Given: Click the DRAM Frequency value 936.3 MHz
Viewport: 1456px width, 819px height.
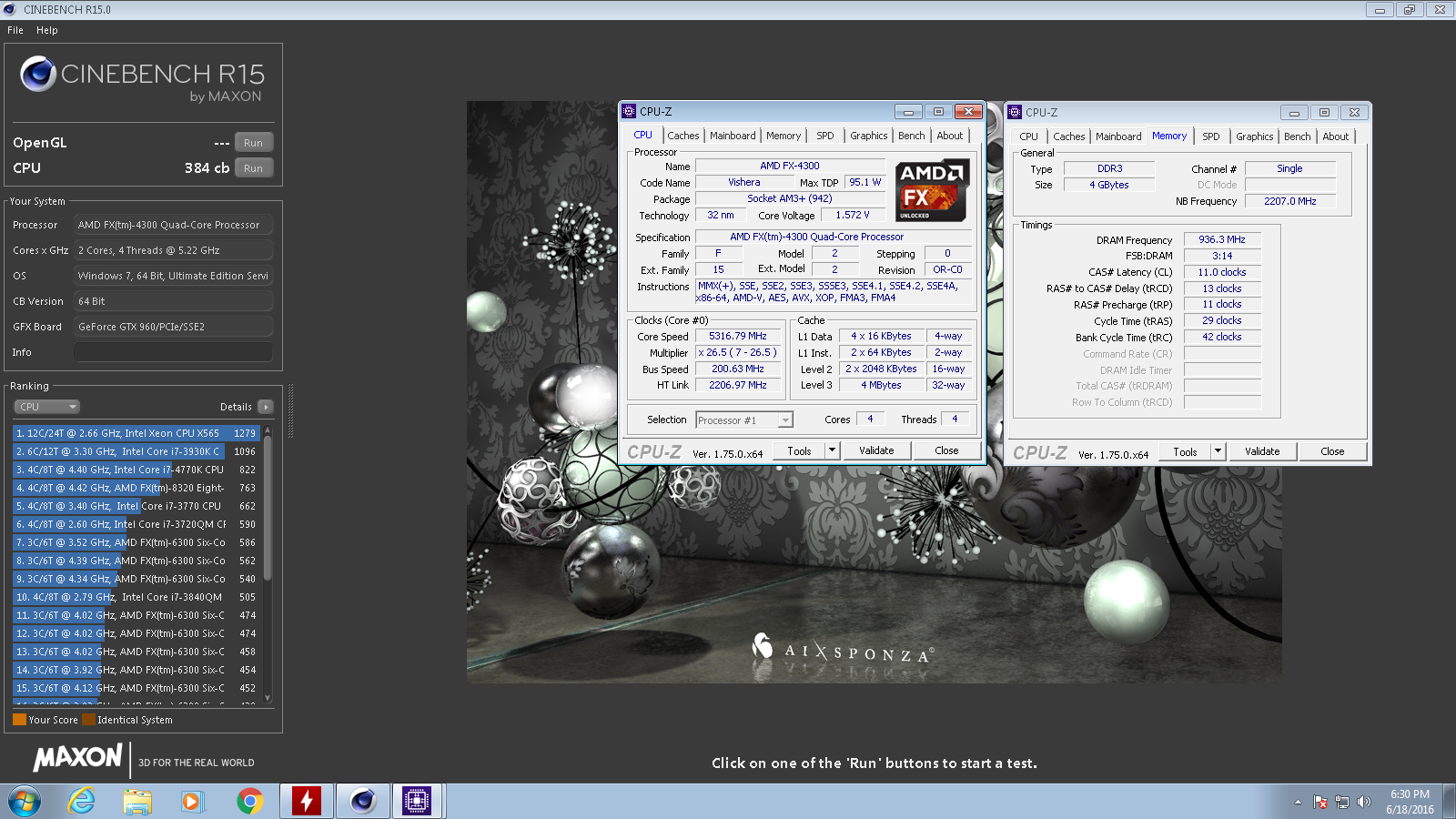Looking at the screenshot, I should [1222, 239].
